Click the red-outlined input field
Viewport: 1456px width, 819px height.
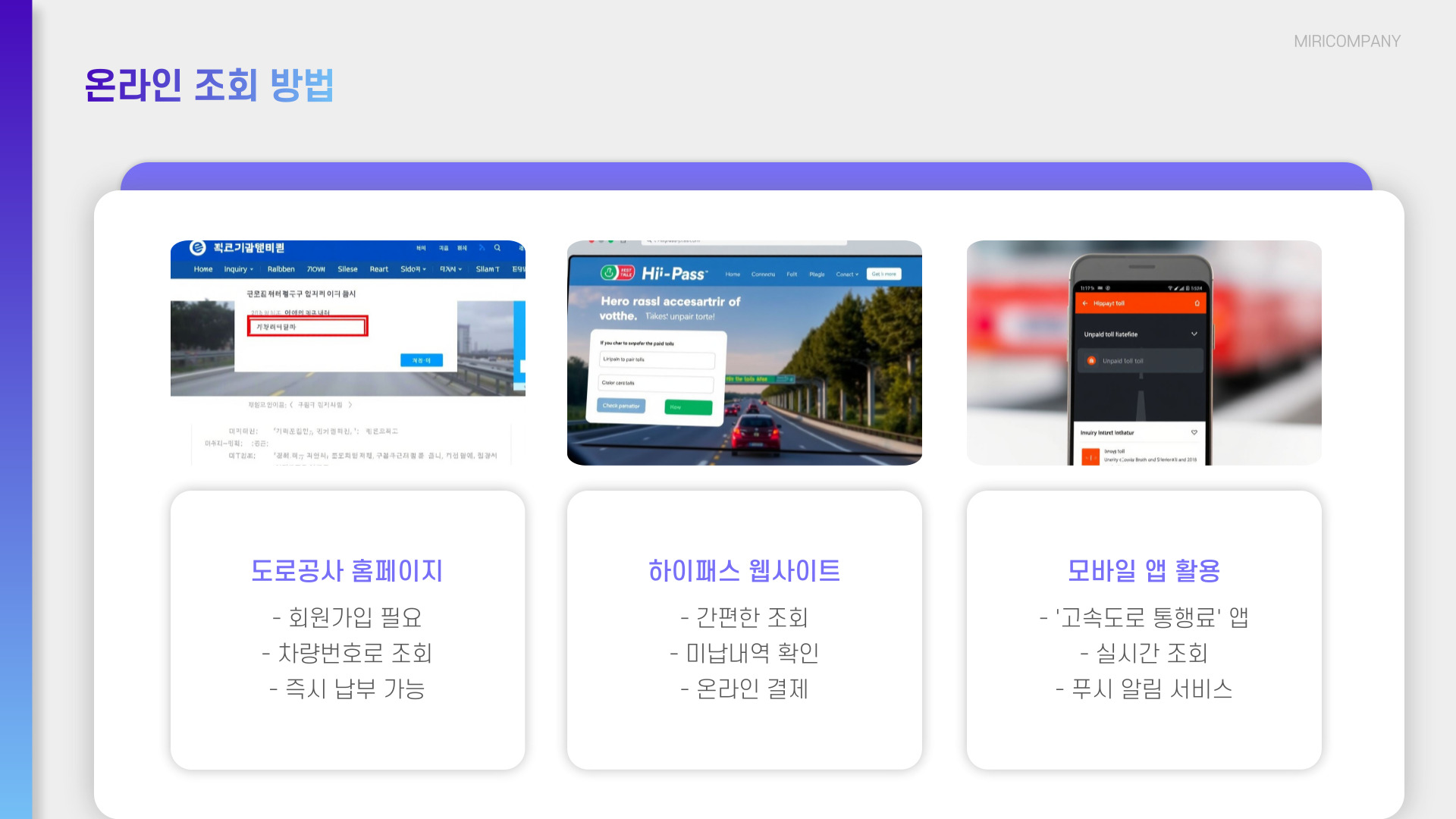point(307,327)
